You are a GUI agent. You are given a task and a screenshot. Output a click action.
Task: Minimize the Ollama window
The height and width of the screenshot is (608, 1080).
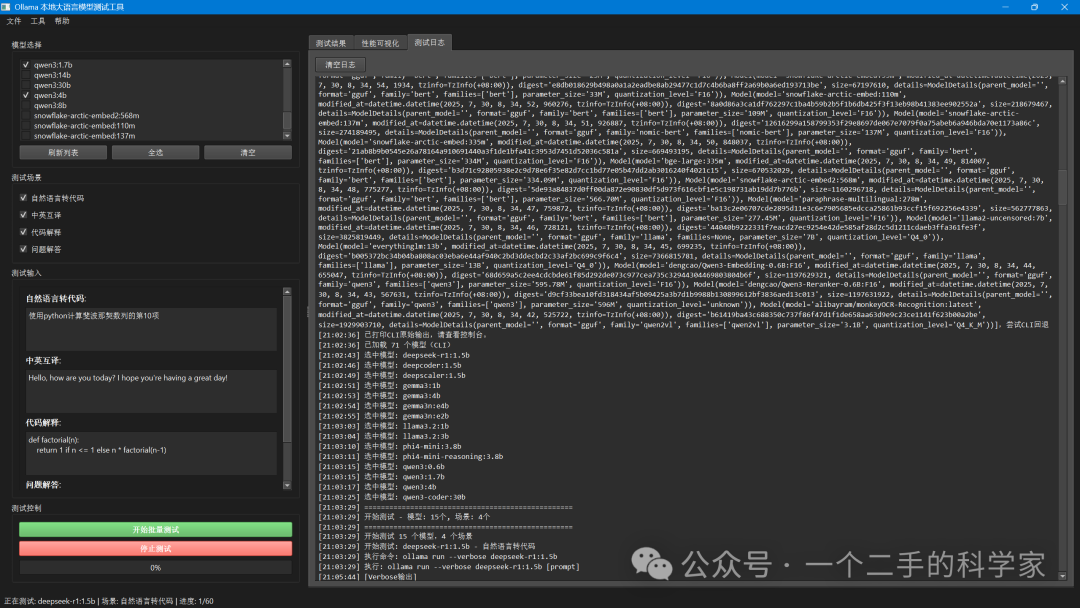point(1005,7)
